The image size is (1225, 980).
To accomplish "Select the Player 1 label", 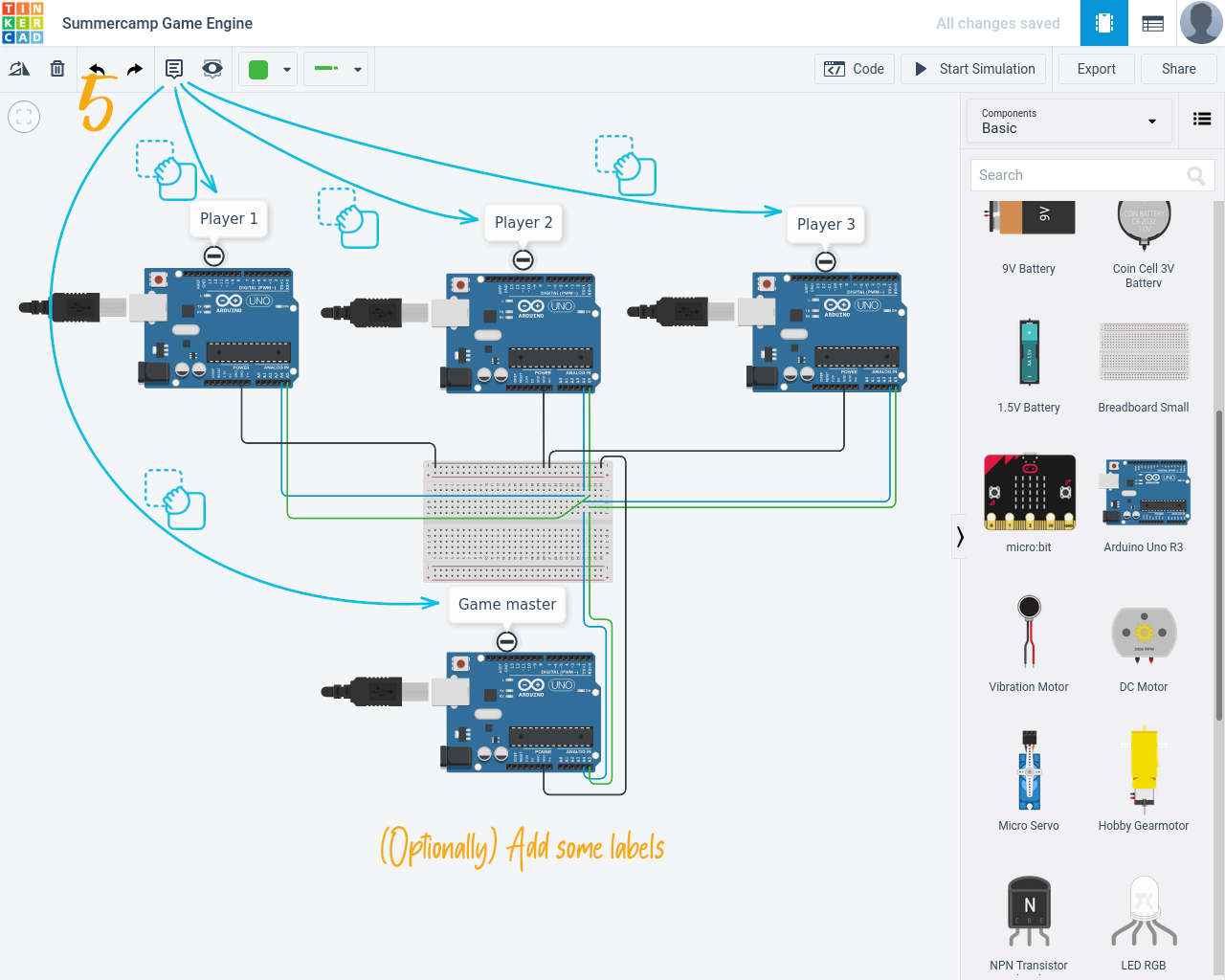I will pyautogui.click(x=229, y=219).
